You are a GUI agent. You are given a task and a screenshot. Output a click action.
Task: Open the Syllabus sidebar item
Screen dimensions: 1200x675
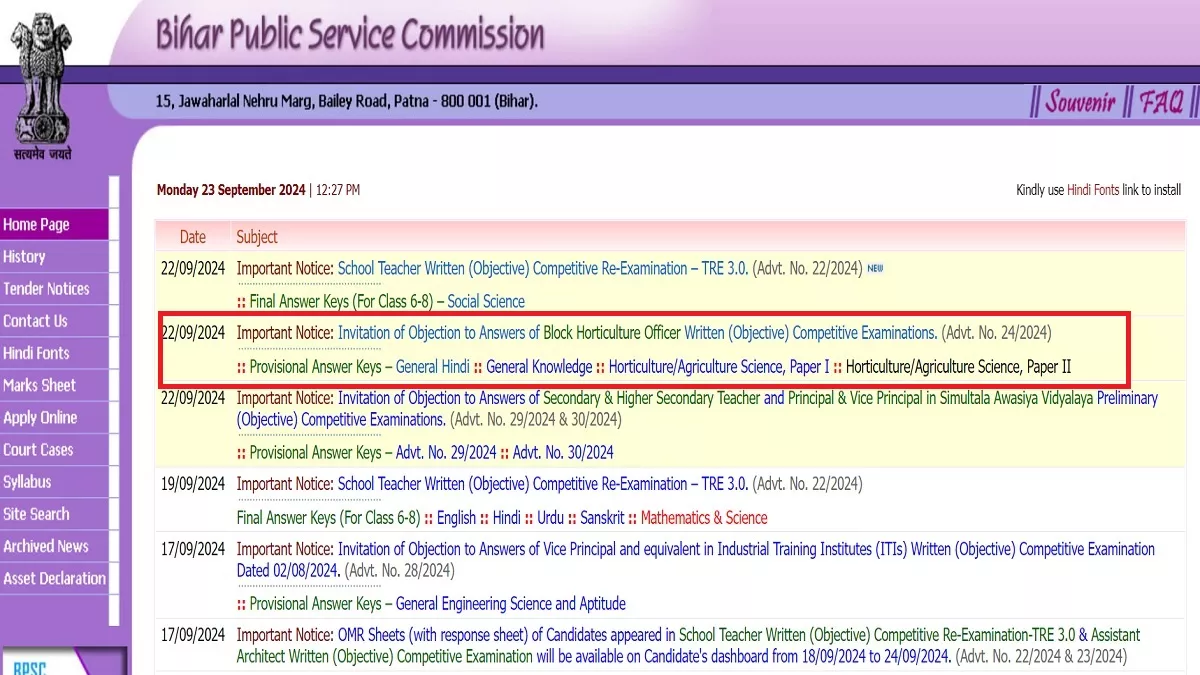click(54, 482)
